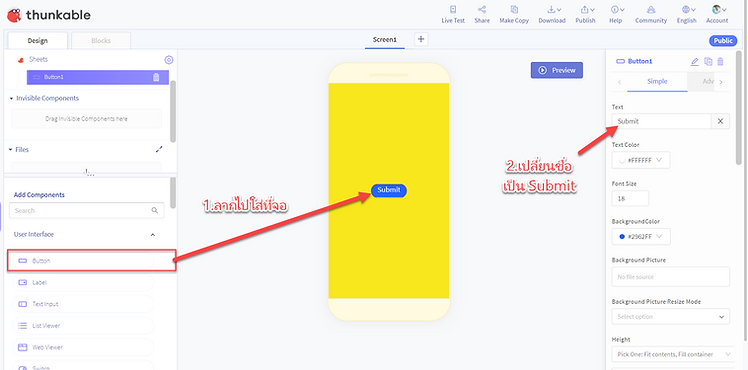Select Button1 in component tree
The width and height of the screenshot is (748, 370).
(x=98, y=77)
